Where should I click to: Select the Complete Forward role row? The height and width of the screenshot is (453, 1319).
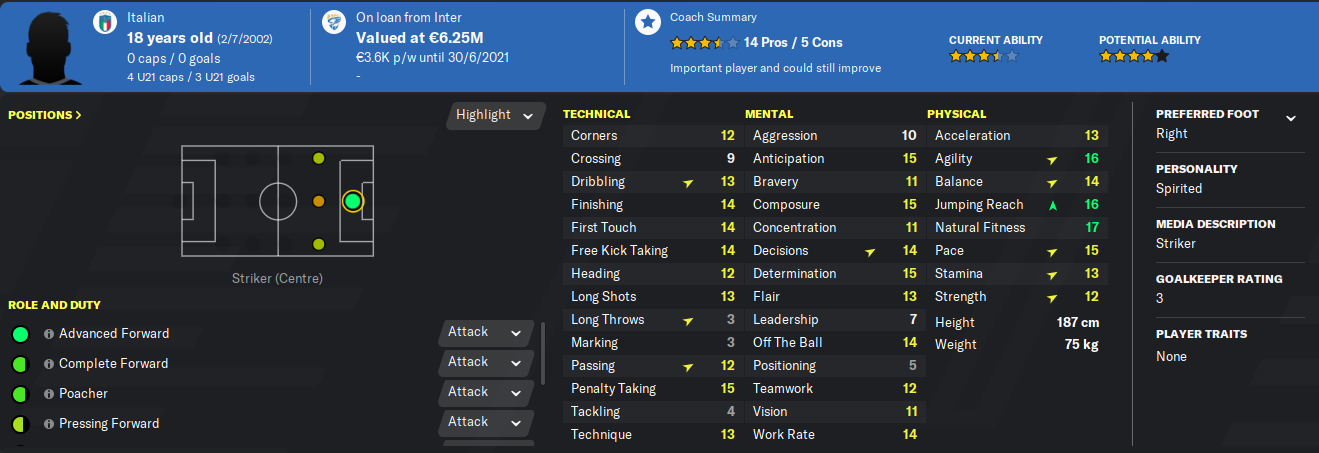coord(113,364)
